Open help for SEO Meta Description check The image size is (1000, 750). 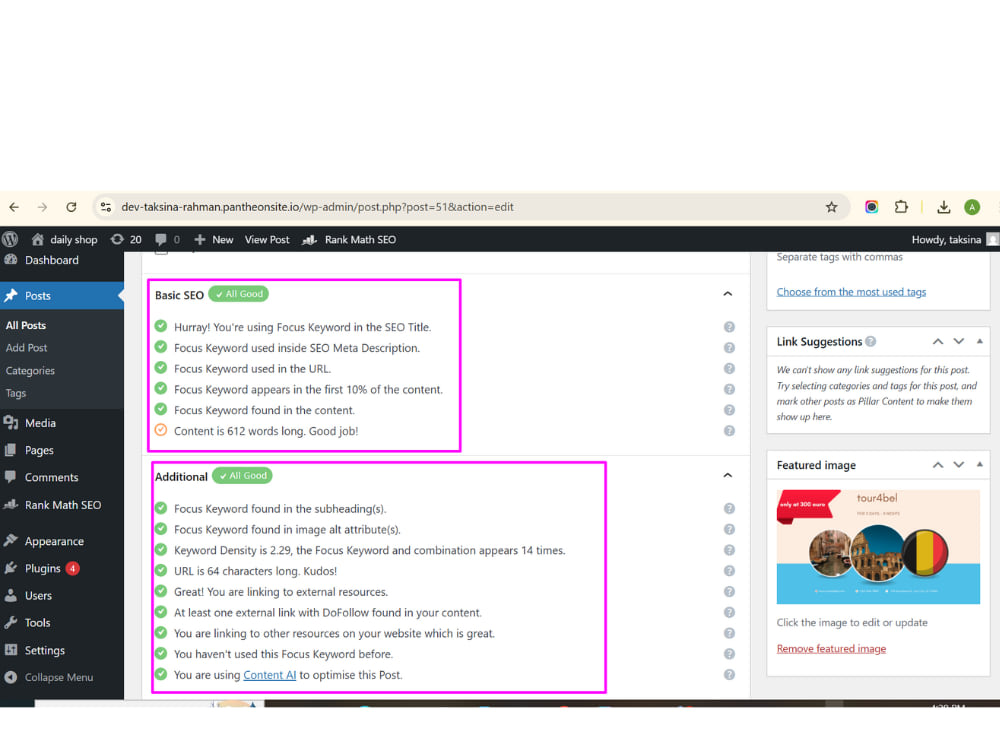[729, 348]
